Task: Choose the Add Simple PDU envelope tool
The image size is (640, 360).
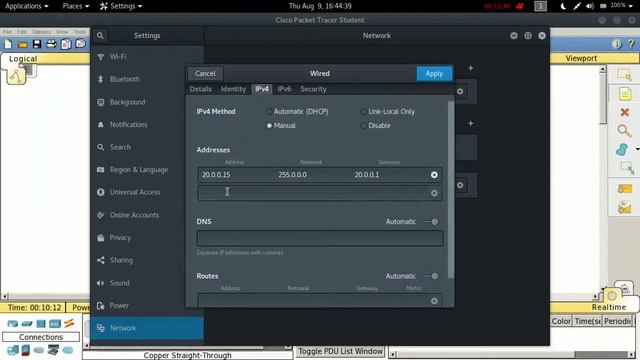Action: [x=624, y=188]
